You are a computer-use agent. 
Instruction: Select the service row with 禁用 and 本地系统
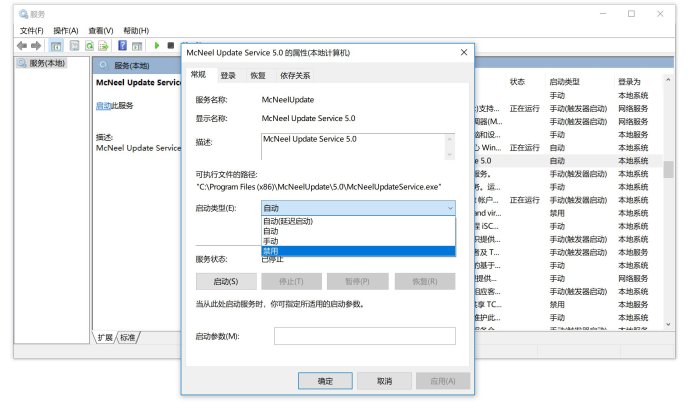click(x=569, y=213)
